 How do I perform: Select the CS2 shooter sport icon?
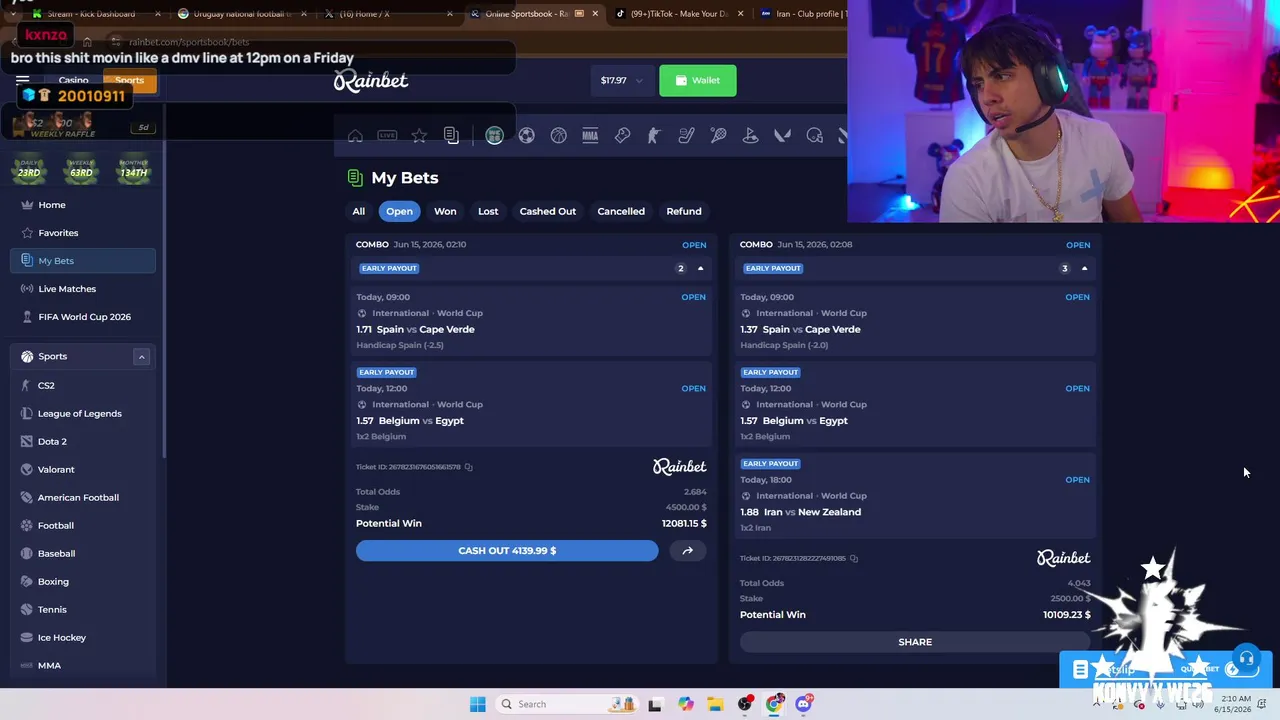(x=654, y=136)
